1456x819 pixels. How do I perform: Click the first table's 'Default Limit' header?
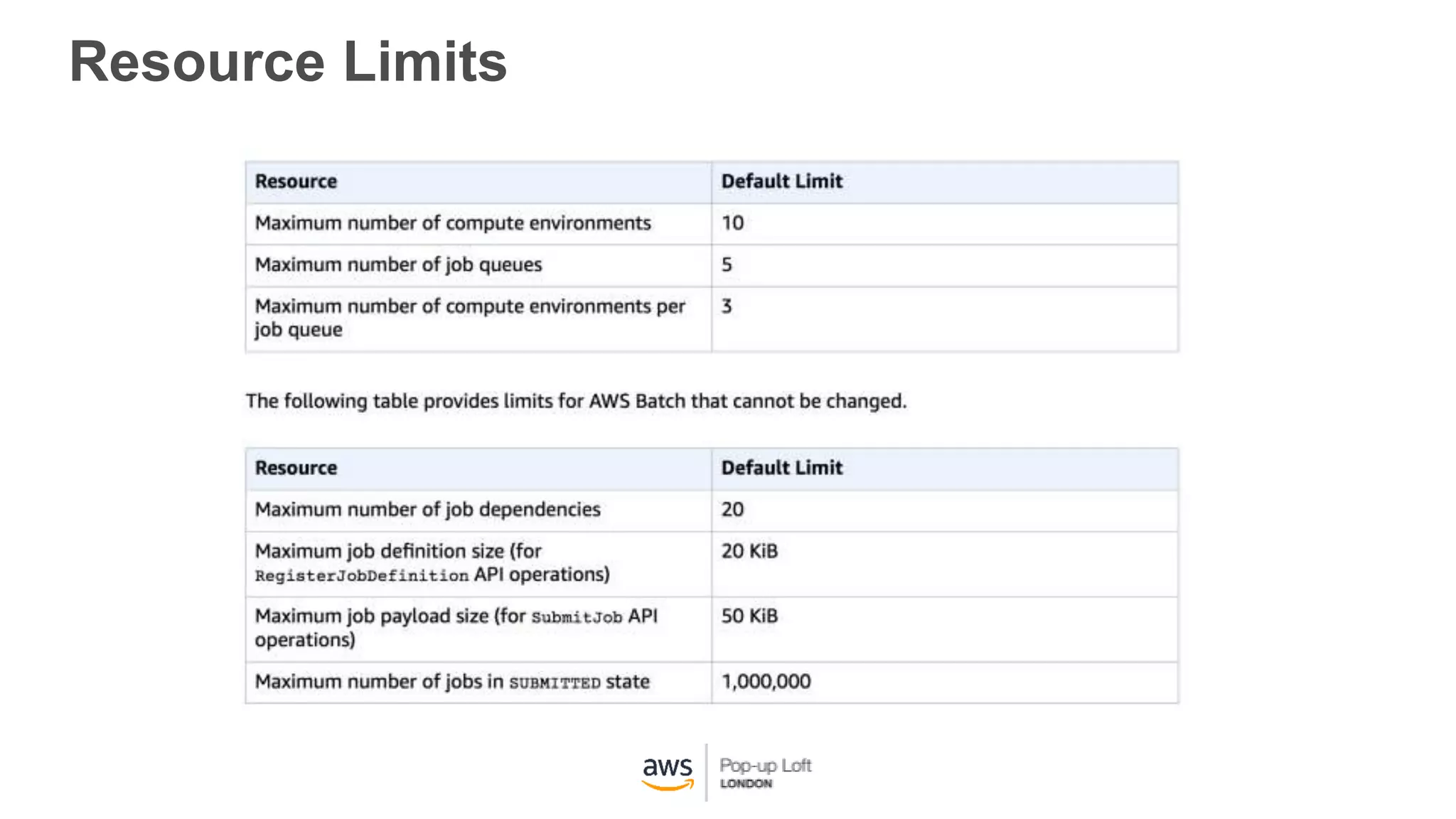(781, 181)
